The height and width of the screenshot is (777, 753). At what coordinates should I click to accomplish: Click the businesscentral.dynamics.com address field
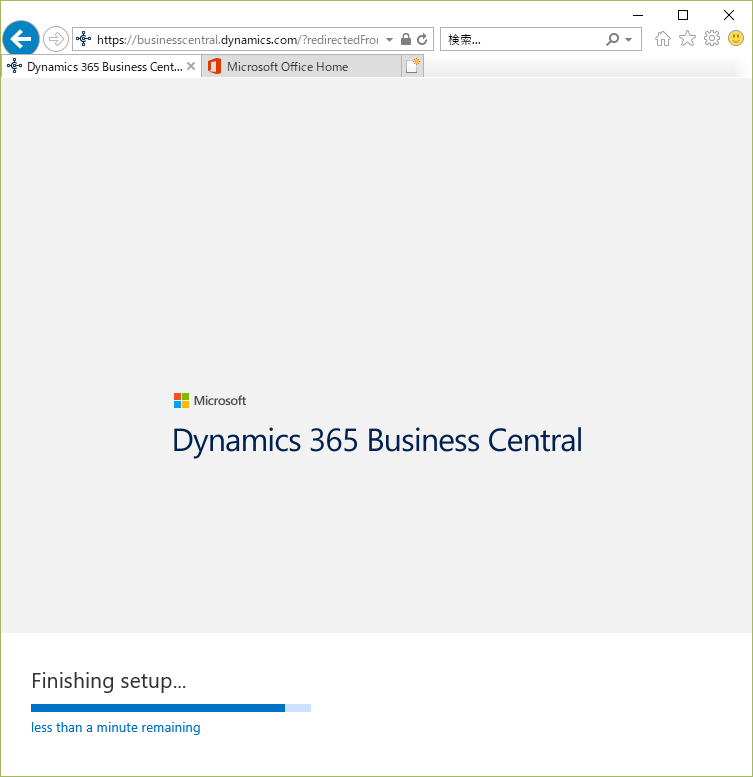[238, 40]
